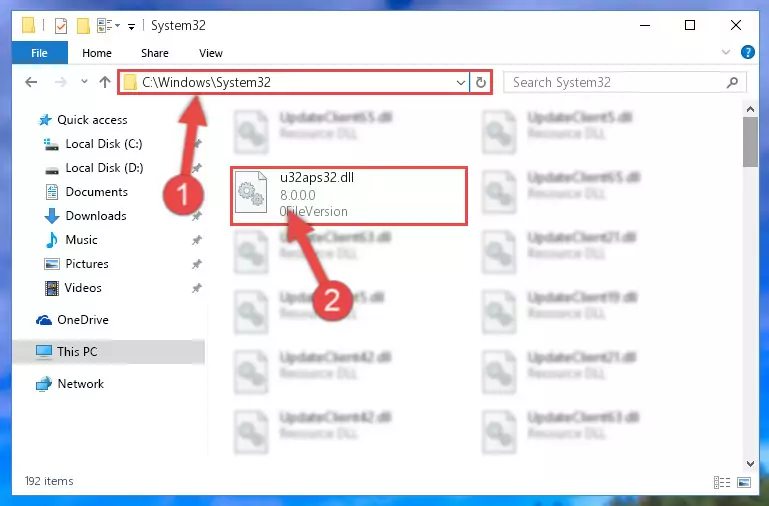The width and height of the screenshot is (769, 506).
Task: Click the pin icon beside Downloads
Action: click(x=197, y=216)
